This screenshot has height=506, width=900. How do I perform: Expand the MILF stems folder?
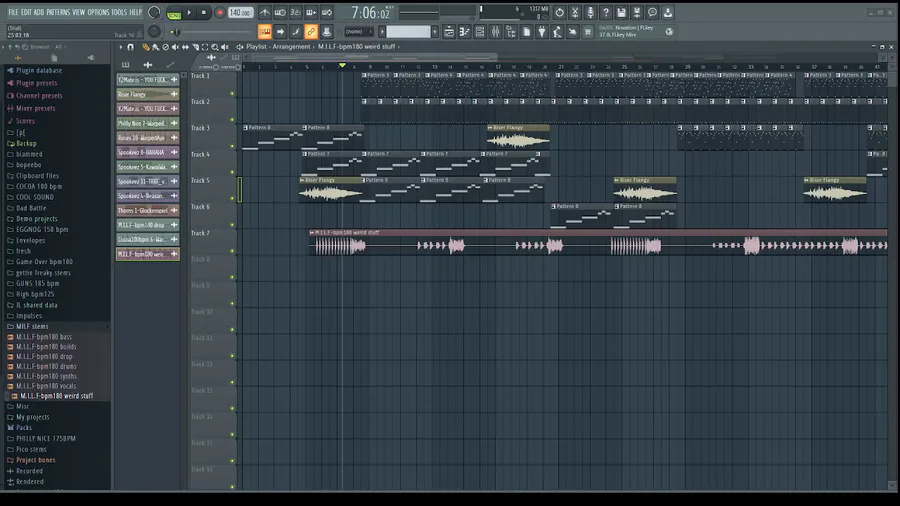point(32,326)
